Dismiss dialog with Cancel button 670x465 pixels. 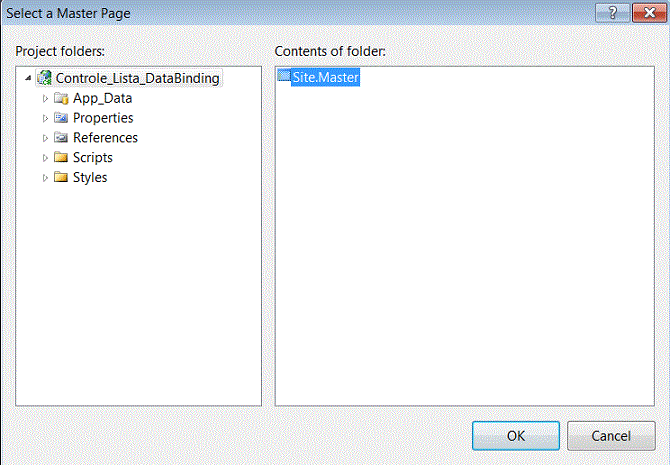click(611, 436)
